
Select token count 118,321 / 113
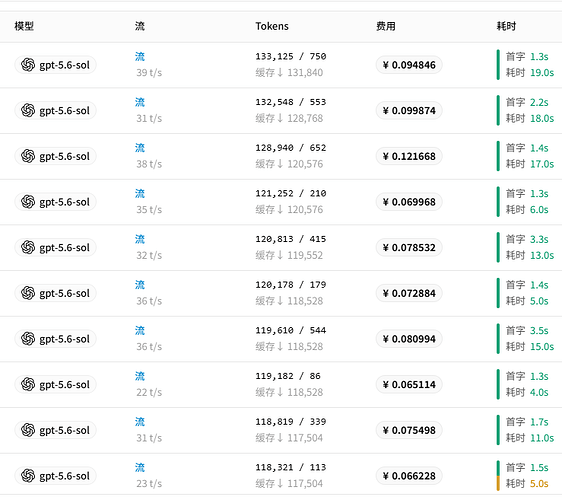click(x=291, y=467)
